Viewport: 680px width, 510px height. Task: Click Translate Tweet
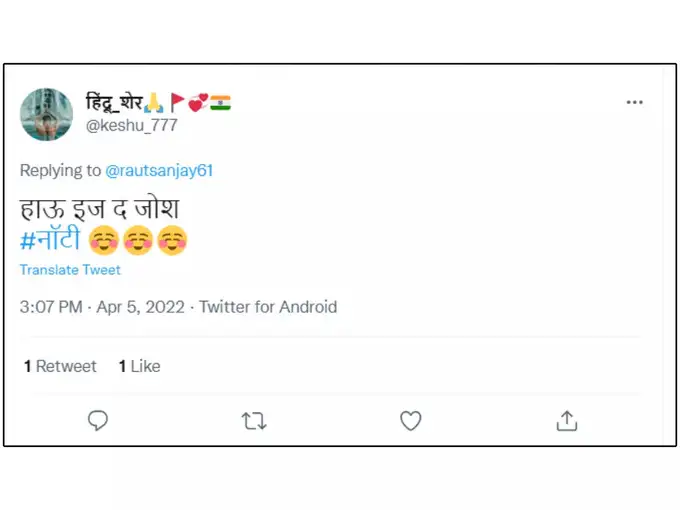[70, 270]
